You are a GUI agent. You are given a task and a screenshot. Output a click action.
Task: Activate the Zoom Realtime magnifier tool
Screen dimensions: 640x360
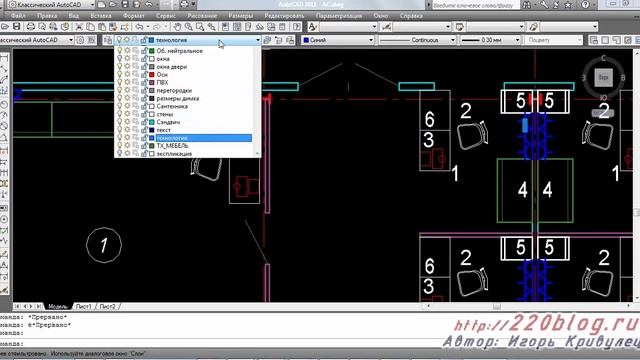tap(189, 27)
